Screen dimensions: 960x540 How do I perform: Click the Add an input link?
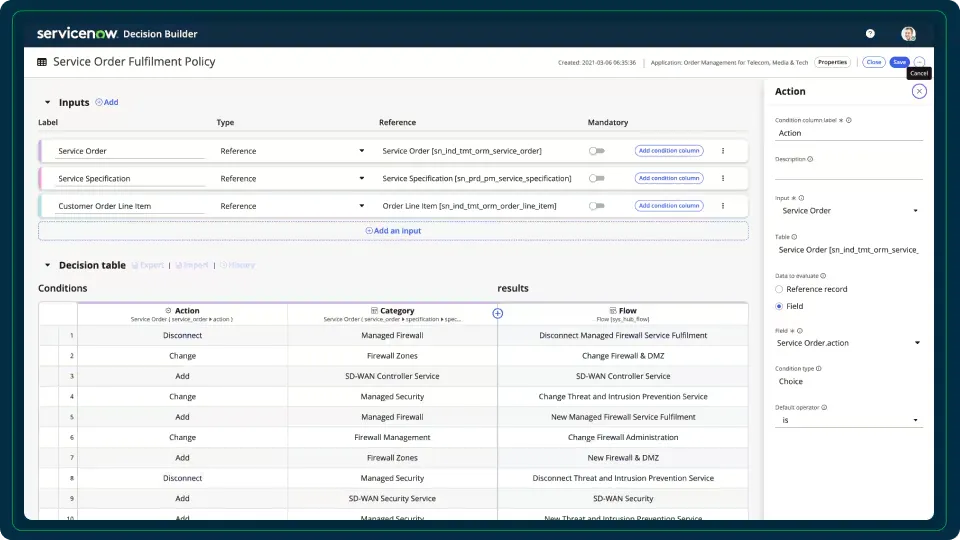393,231
